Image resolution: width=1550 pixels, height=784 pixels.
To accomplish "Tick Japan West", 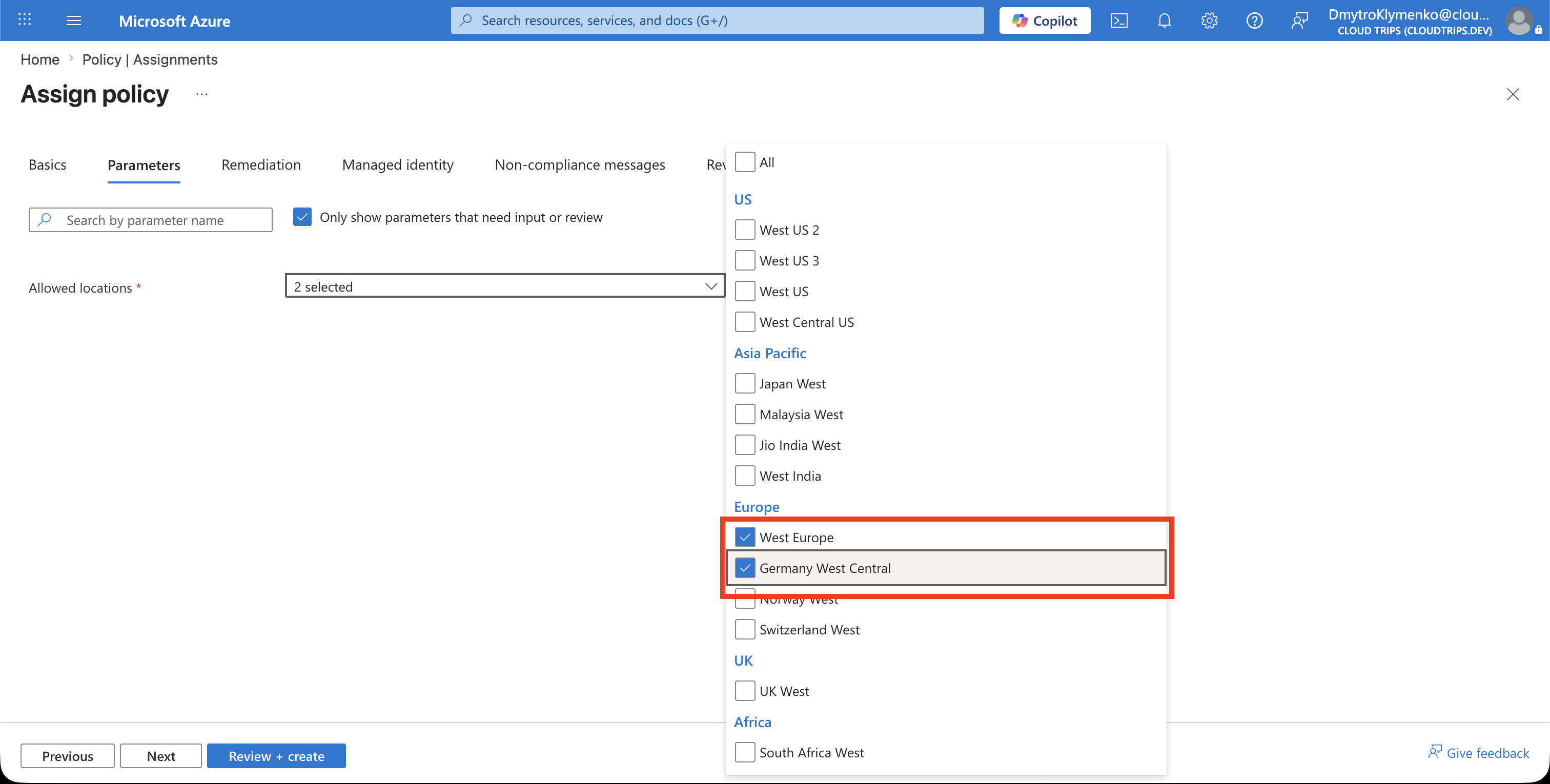I will coord(745,383).
